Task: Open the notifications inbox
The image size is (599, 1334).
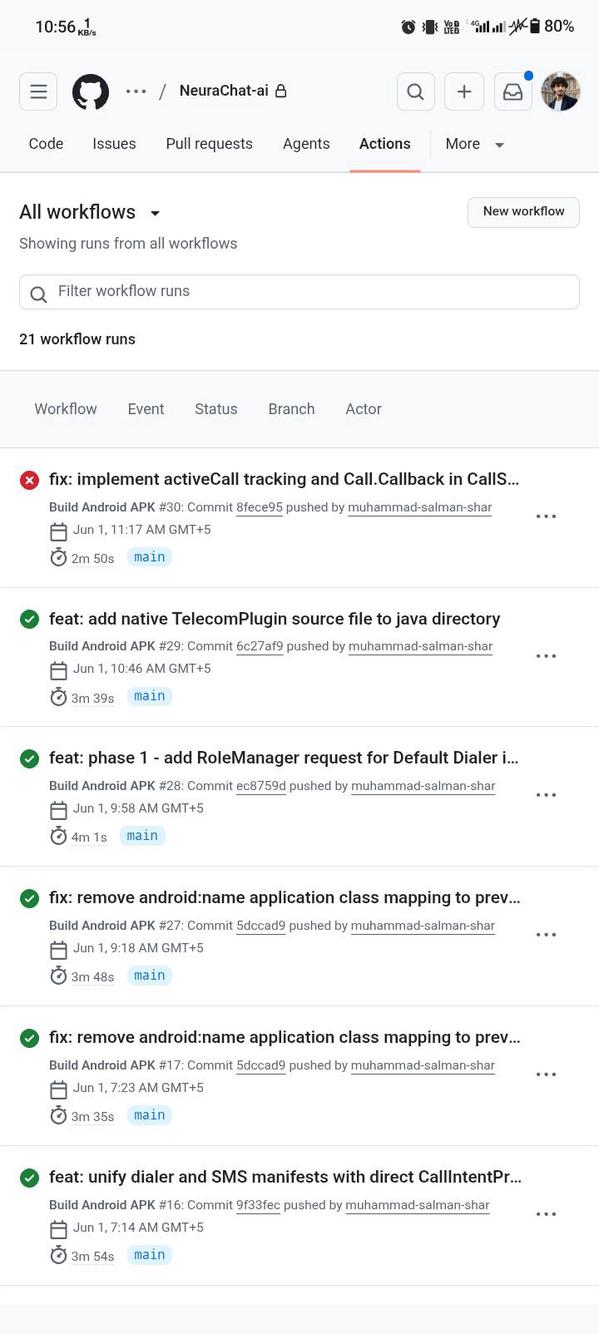Action: tap(513, 92)
